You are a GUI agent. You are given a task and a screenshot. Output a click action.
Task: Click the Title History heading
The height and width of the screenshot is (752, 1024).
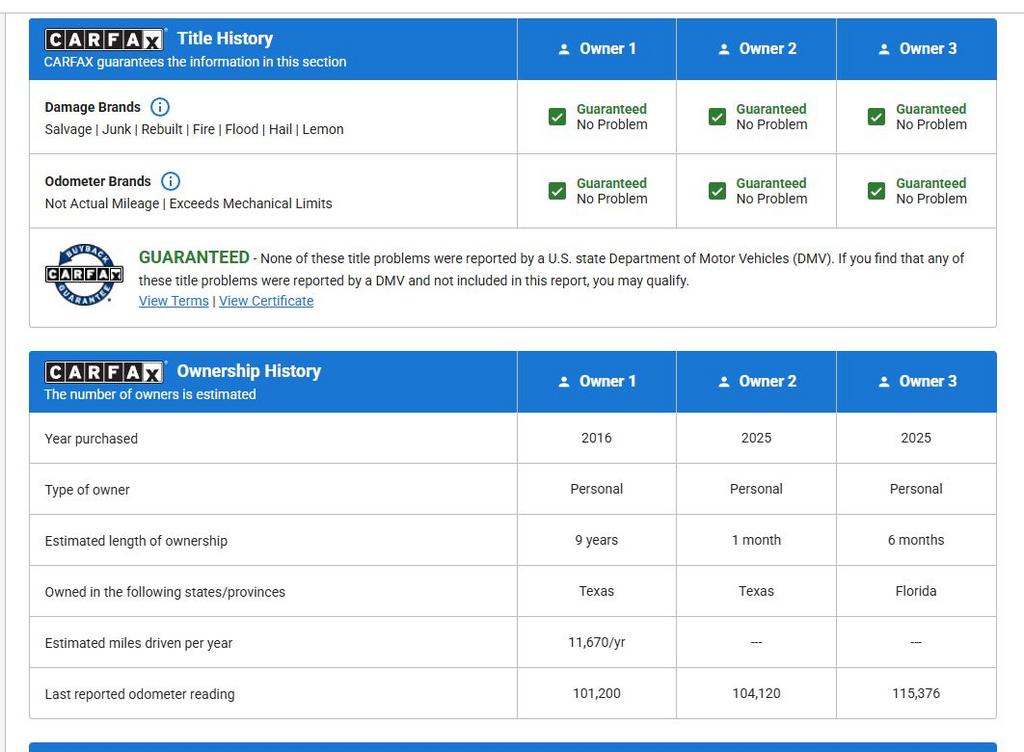pyautogui.click(x=225, y=39)
